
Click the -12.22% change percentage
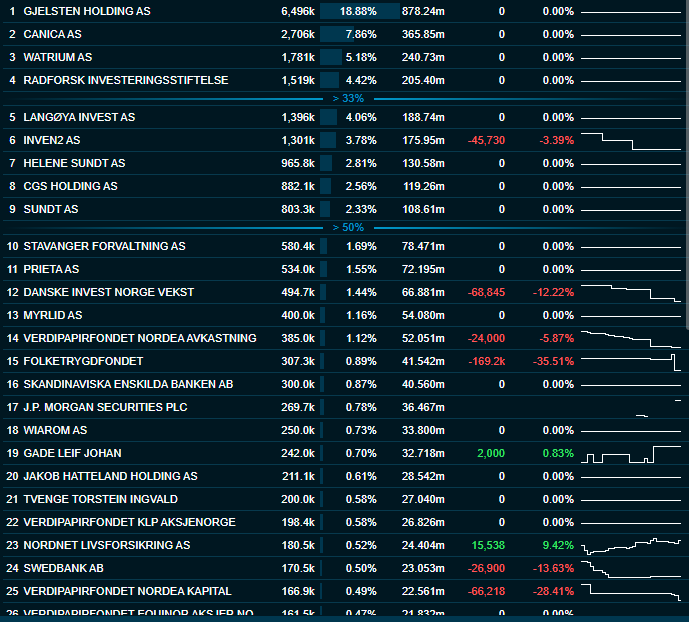click(553, 293)
